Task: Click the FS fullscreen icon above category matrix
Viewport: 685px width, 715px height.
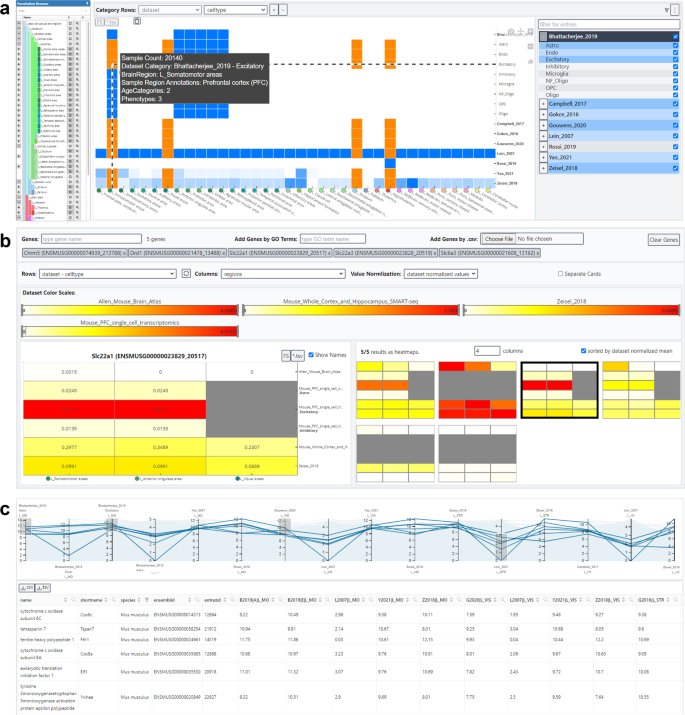Action: pyautogui.click(x=99, y=22)
